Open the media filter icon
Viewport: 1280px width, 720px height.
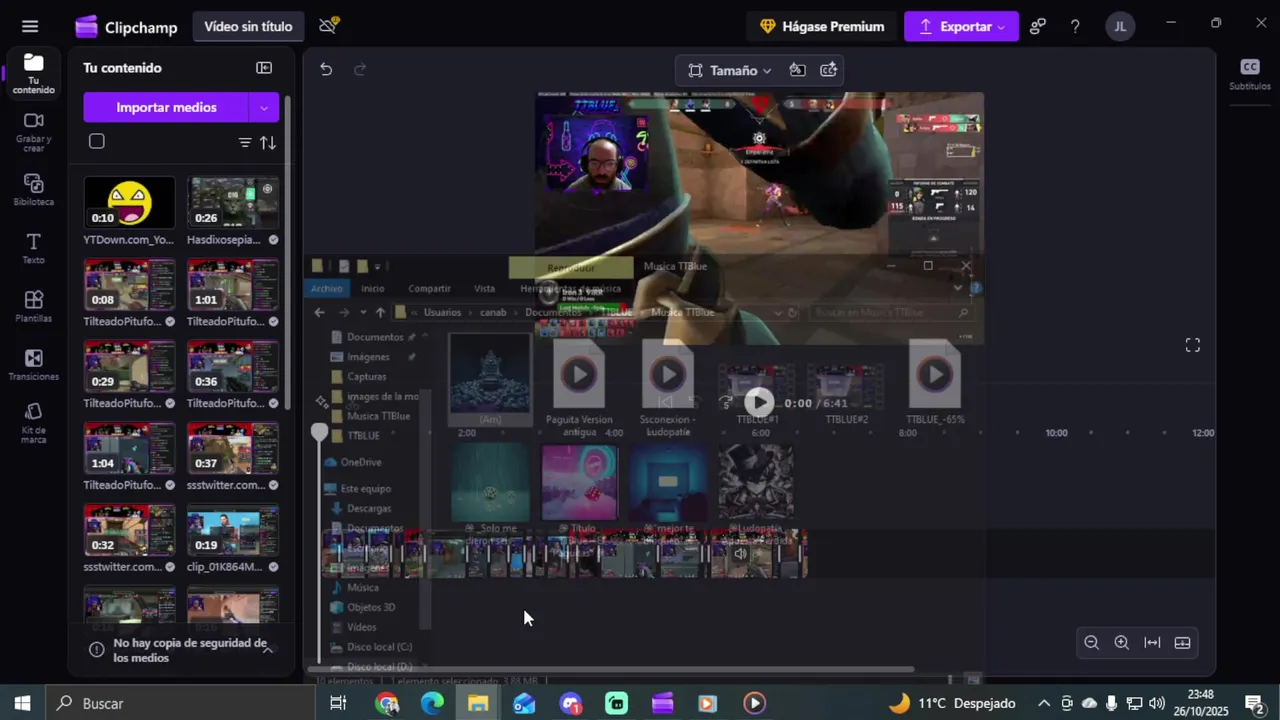245,142
